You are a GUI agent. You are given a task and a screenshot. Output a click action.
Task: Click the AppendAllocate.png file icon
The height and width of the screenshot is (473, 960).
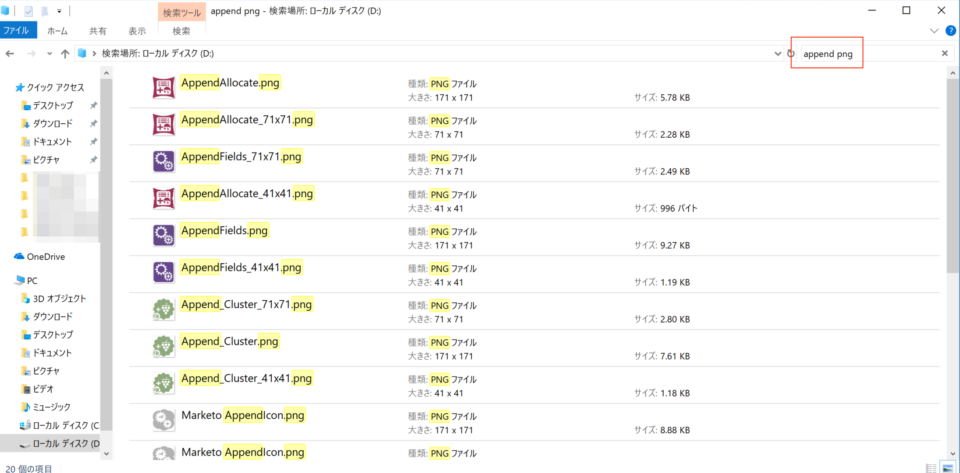[x=163, y=88]
